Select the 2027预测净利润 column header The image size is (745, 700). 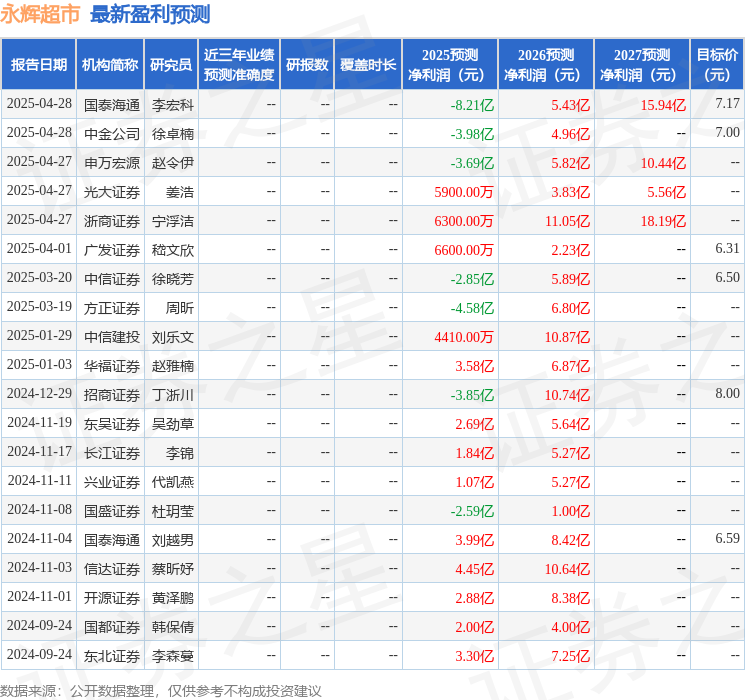point(642,65)
